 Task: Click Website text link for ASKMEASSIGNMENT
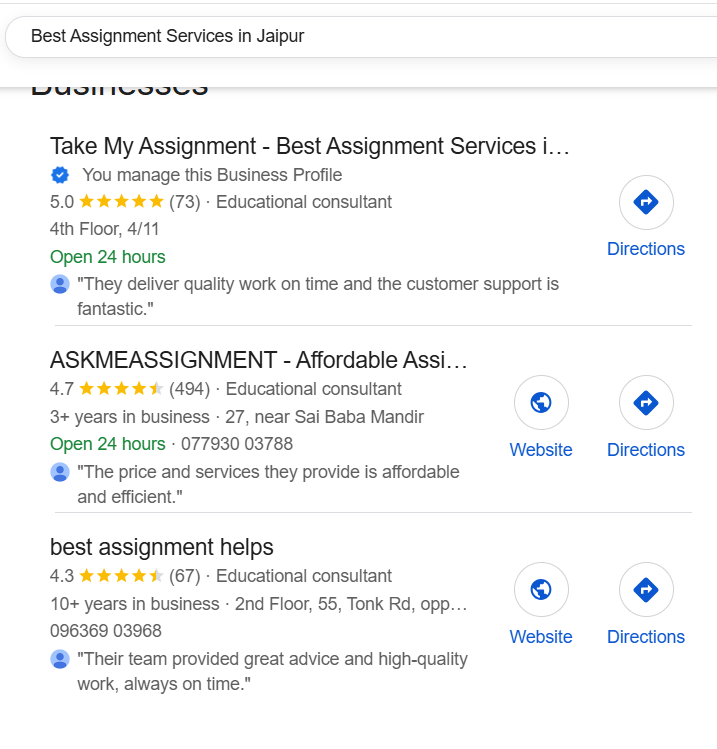pos(541,450)
